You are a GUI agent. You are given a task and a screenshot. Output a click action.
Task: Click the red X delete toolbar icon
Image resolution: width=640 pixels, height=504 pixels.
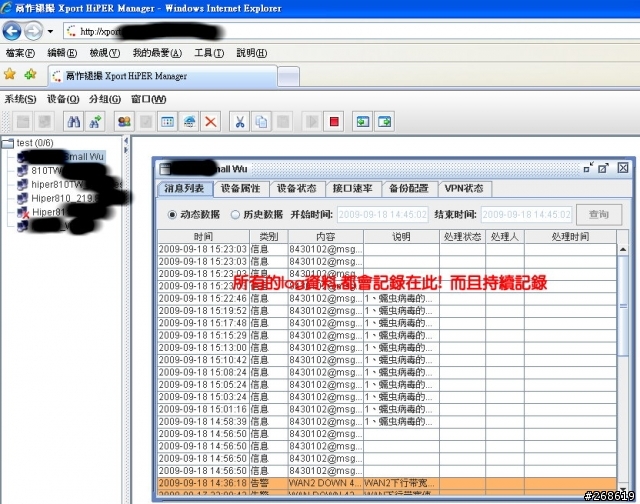[211, 122]
